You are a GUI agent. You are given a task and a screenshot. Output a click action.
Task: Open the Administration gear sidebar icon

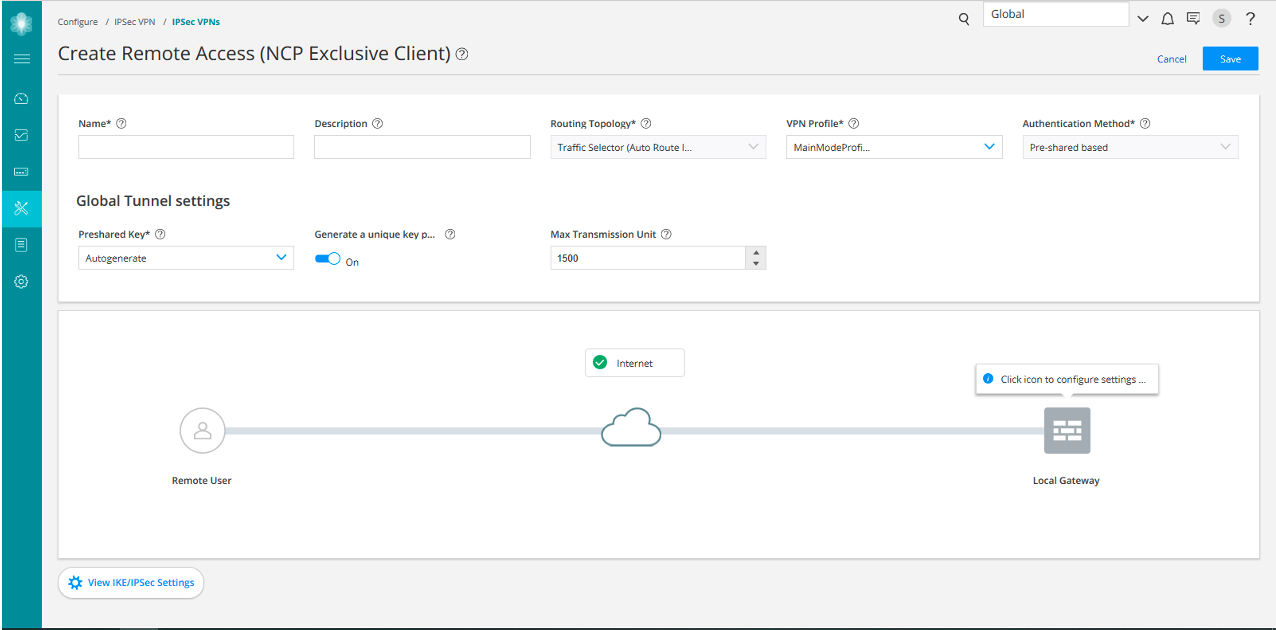[x=21, y=282]
